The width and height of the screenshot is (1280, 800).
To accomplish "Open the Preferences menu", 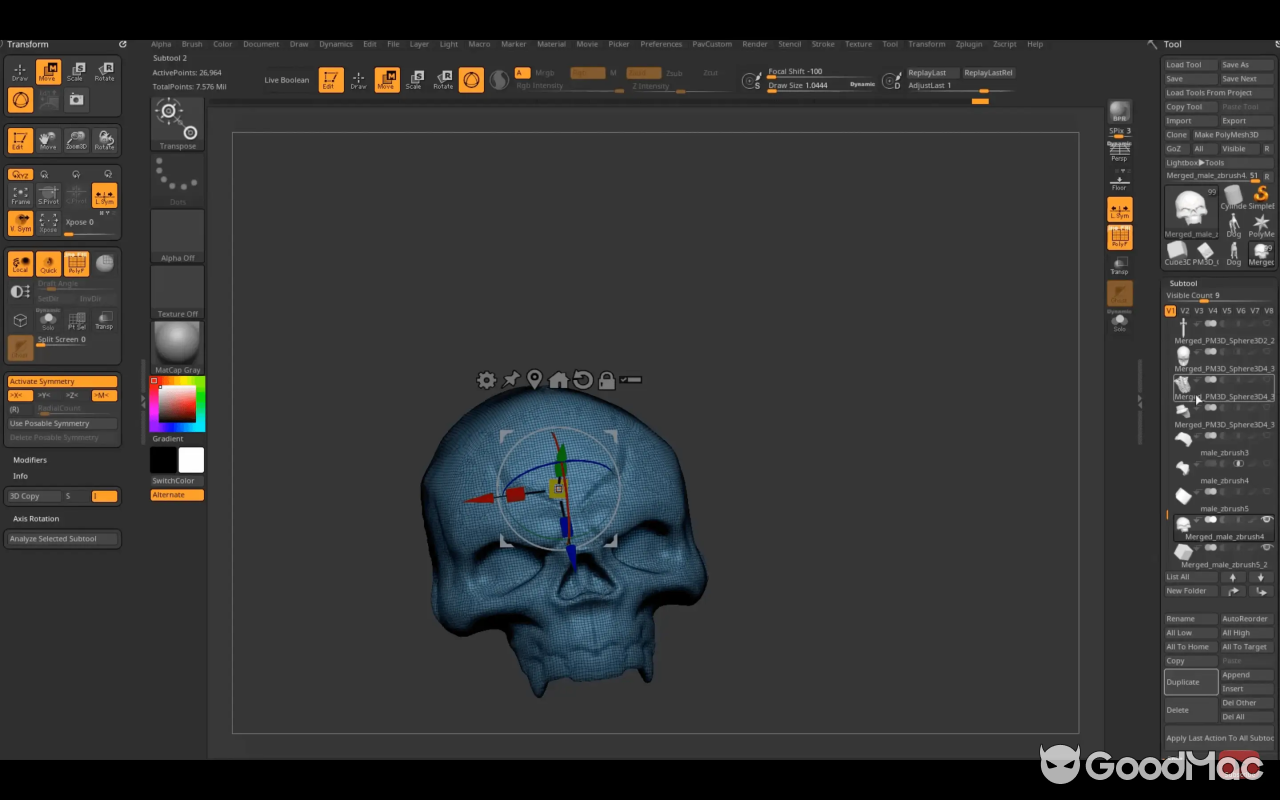I will (661, 44).
